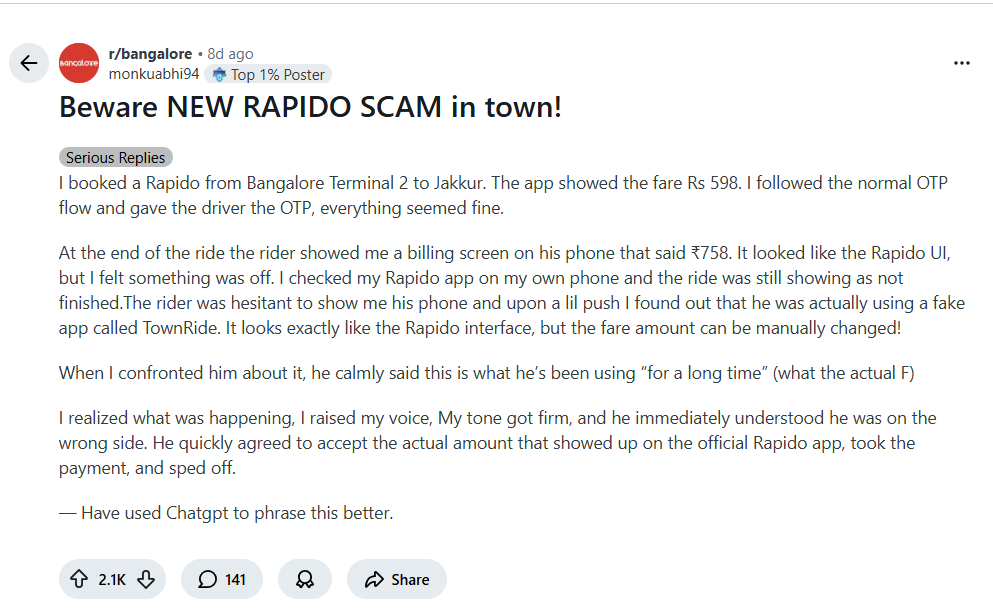Click the r/bangalore community avatar
993x616 pixels.
point(79,64)
